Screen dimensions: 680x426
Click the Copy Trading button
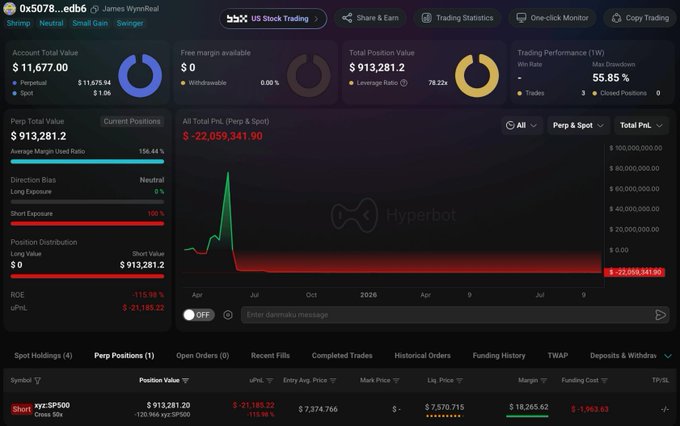pyautogui.click(x=640, y=18)
